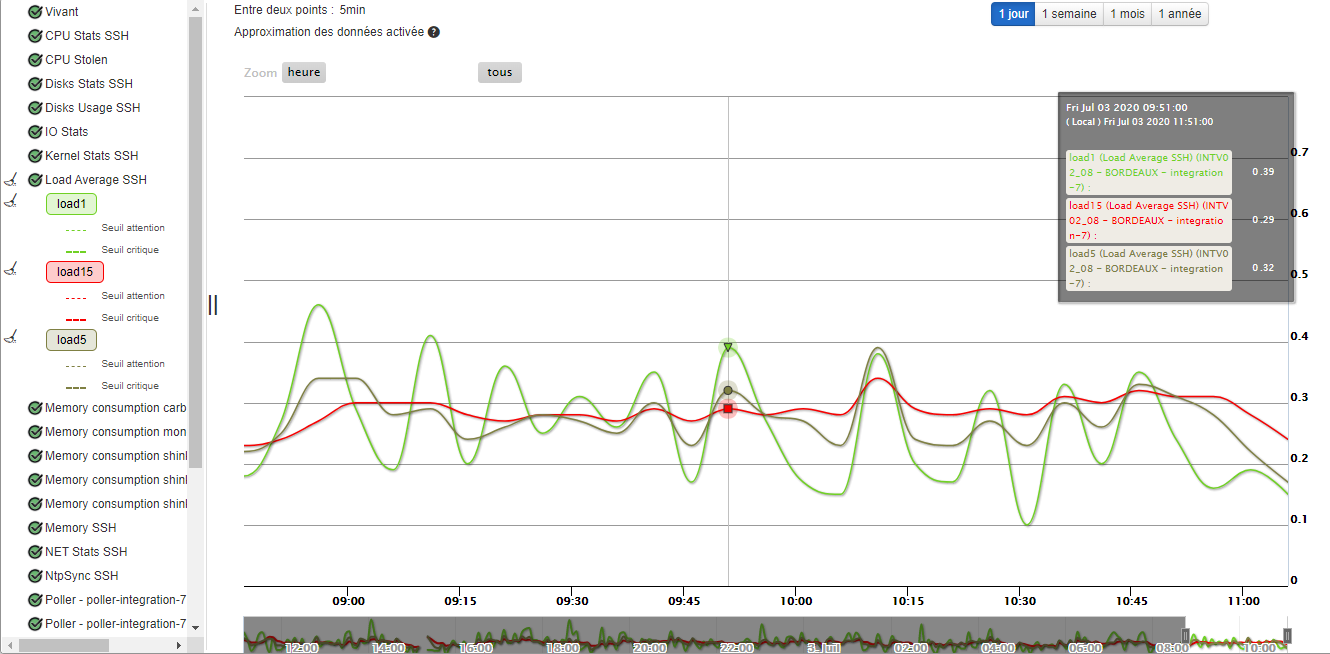Viewport: 1330px width, 654px height.
Task: Switch to the 1 mois period
Action: 1128,14
